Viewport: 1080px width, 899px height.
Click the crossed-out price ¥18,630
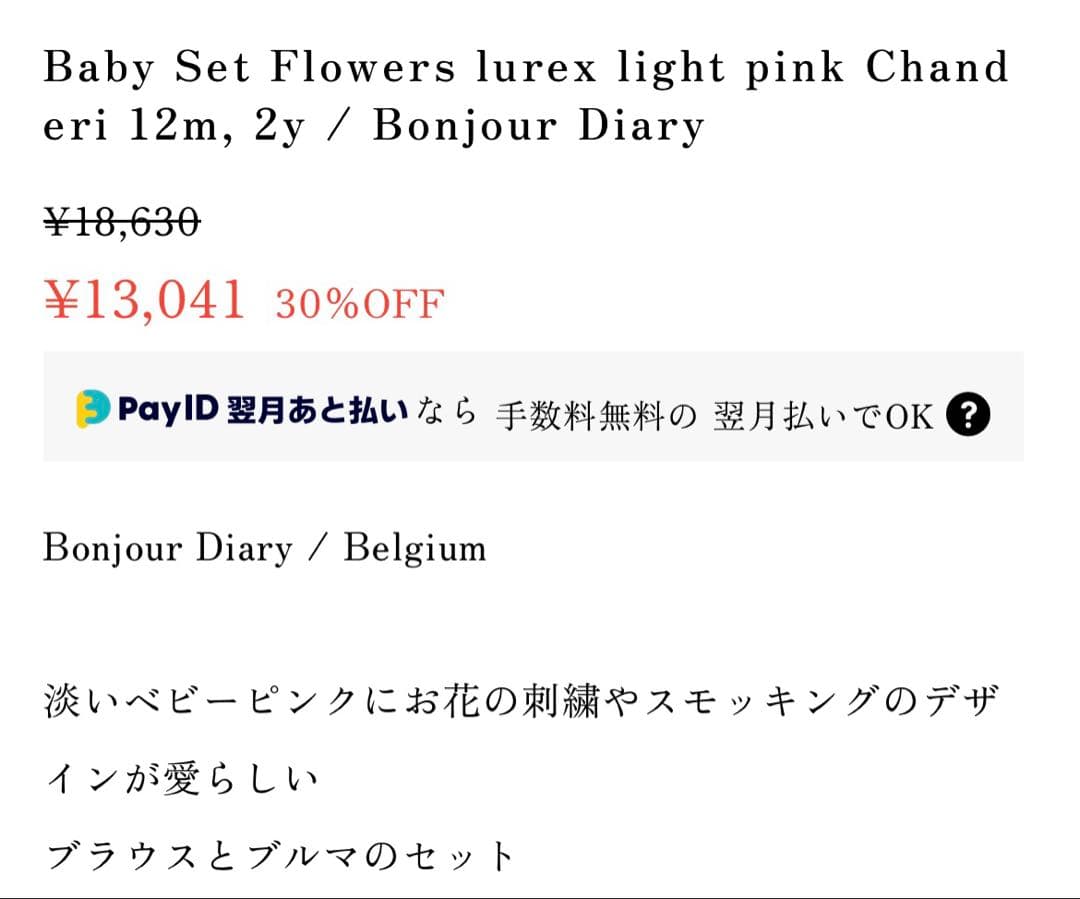(122, 221)
